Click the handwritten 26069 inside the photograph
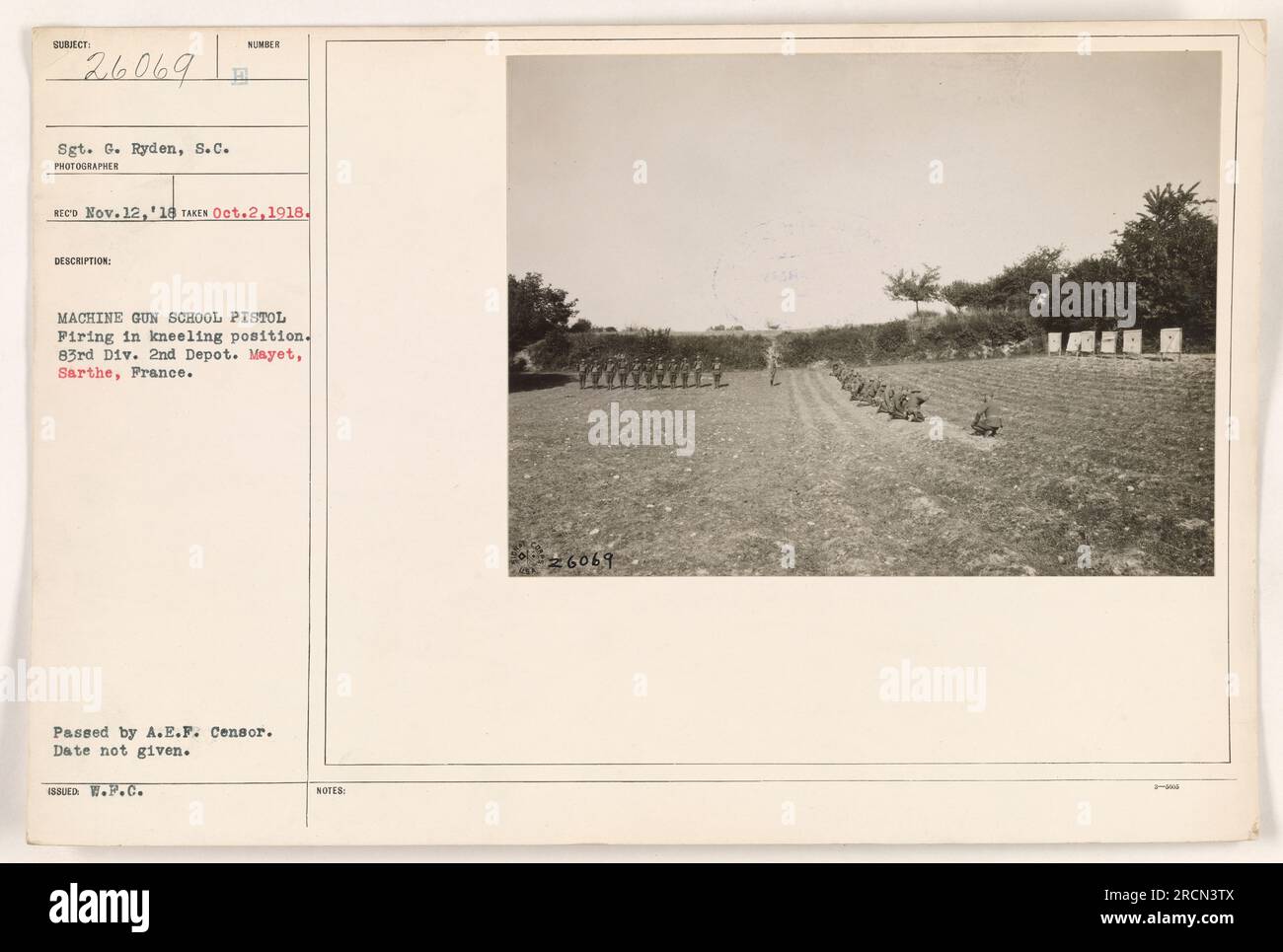The image size is (1283, 952). (582, 560)
